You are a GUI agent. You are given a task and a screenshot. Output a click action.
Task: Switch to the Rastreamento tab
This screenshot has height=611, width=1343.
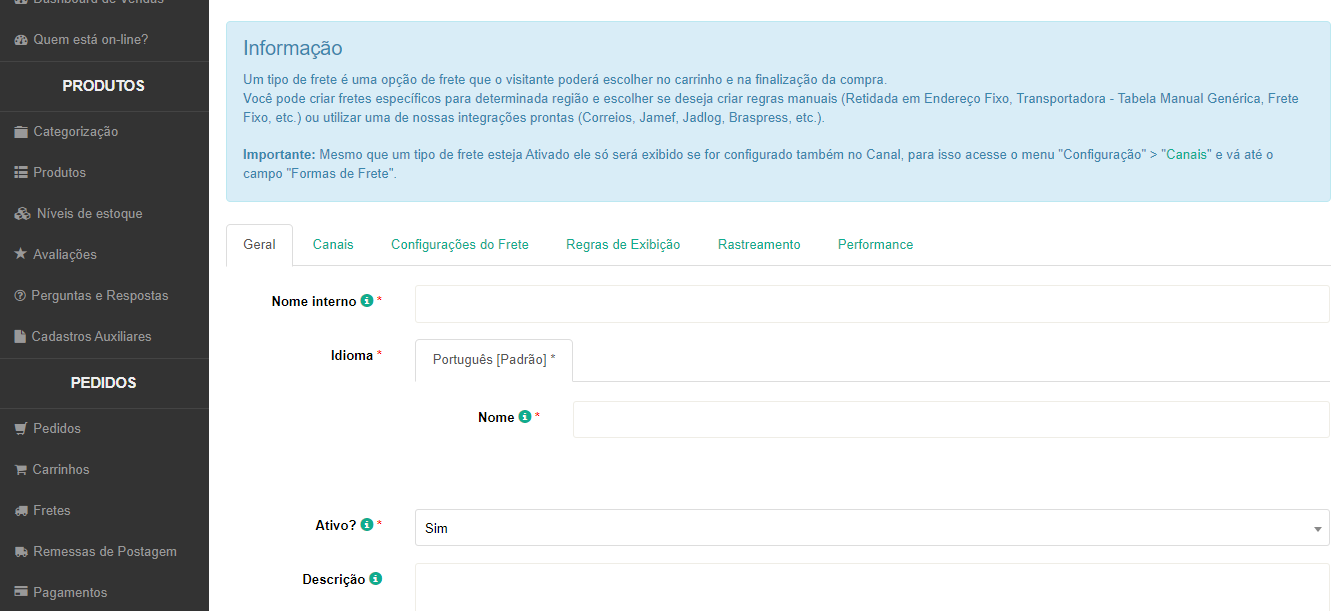click(759, 245)
